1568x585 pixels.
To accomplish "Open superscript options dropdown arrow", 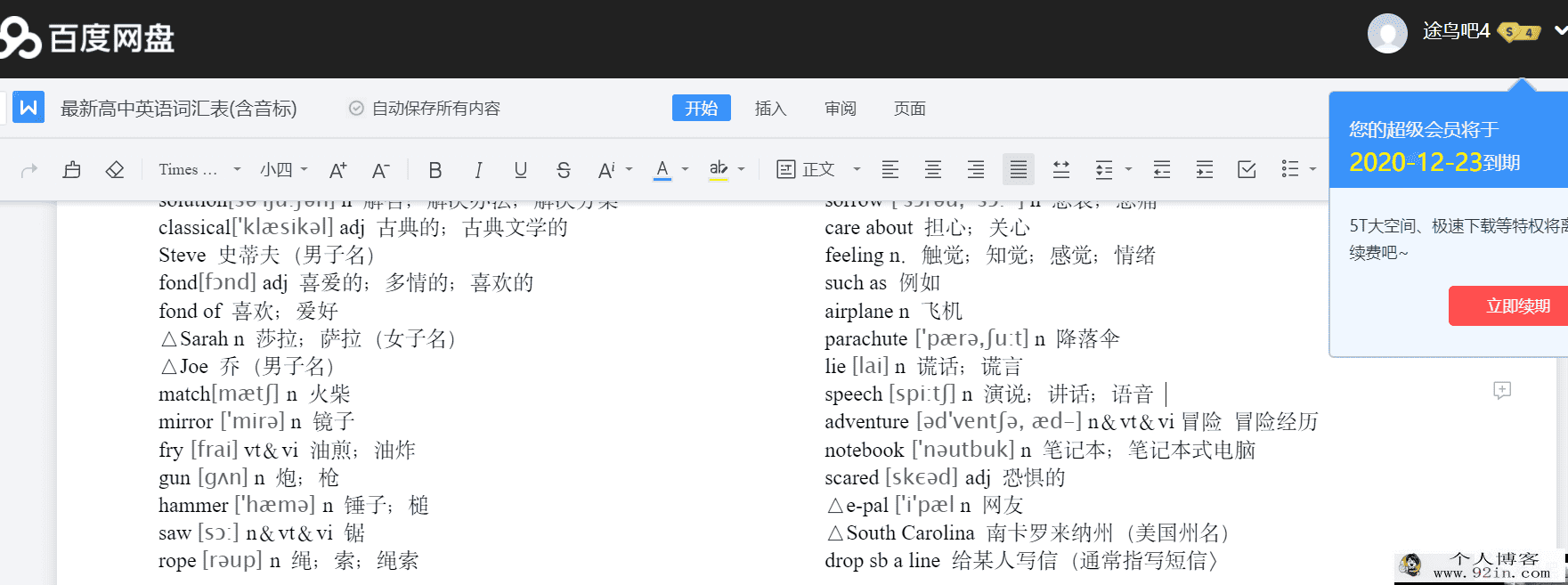I will pos(629,169).
